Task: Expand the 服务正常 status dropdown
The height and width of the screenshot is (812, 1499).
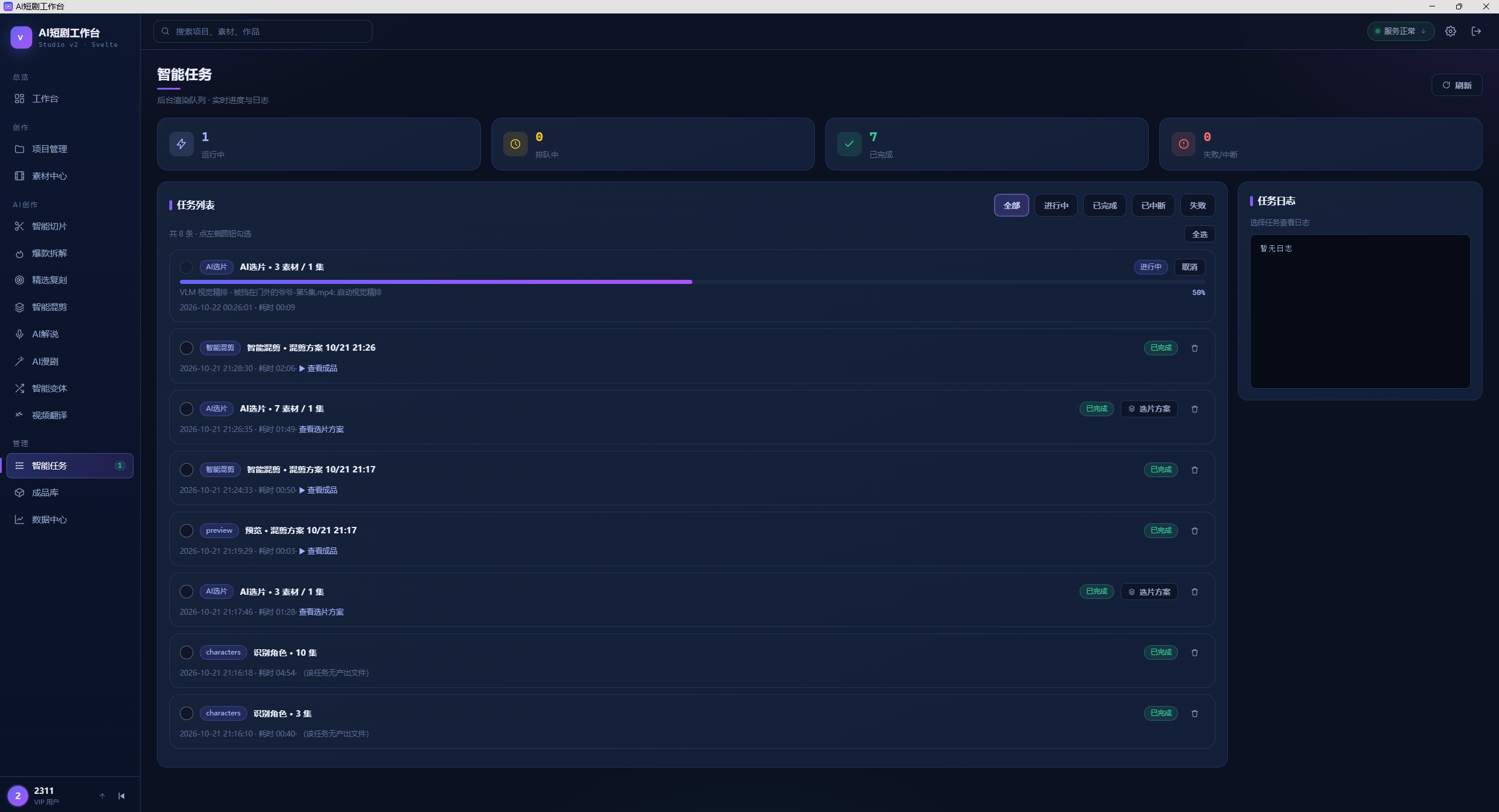Action: pyautogui.click(x=1401, y=32)
